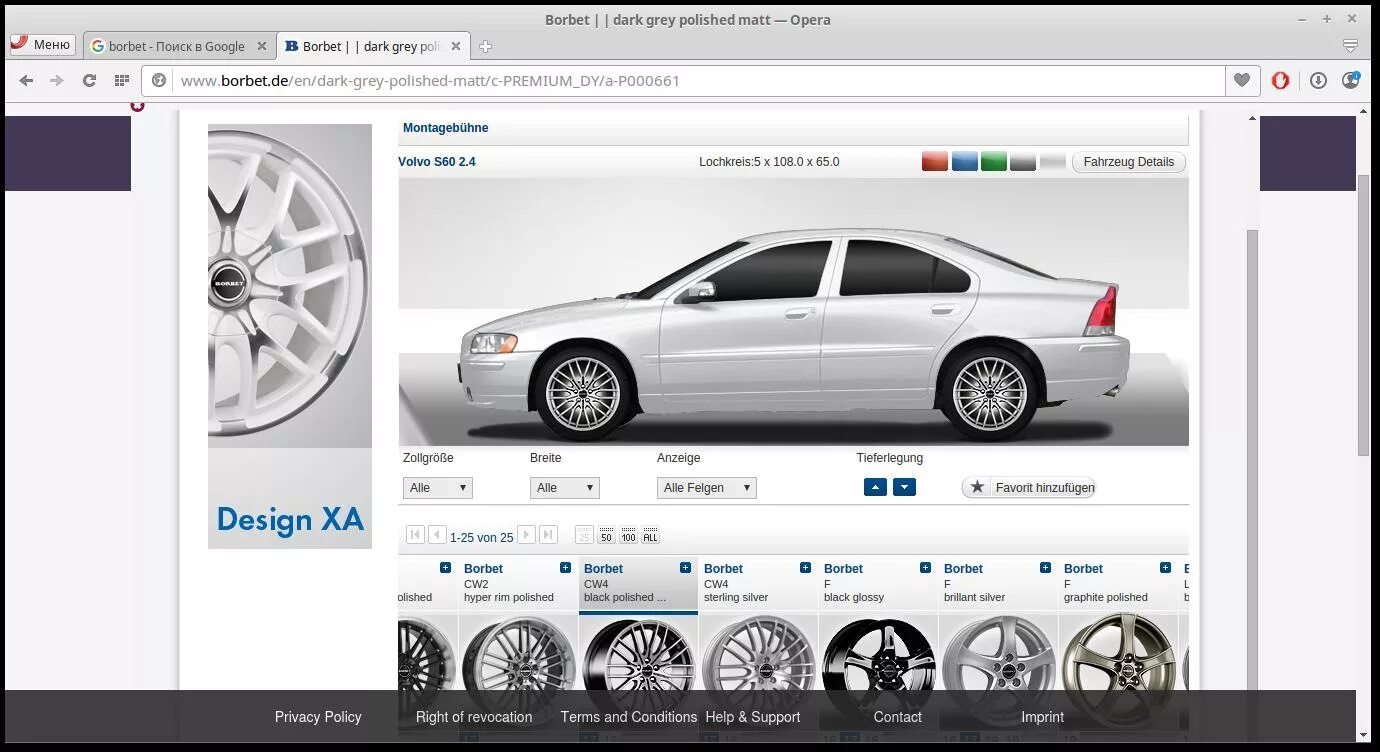Switch to the borbet Google search tab
Screen dimensions: 1380x752
pyautogui.click(x=178, y=46)
